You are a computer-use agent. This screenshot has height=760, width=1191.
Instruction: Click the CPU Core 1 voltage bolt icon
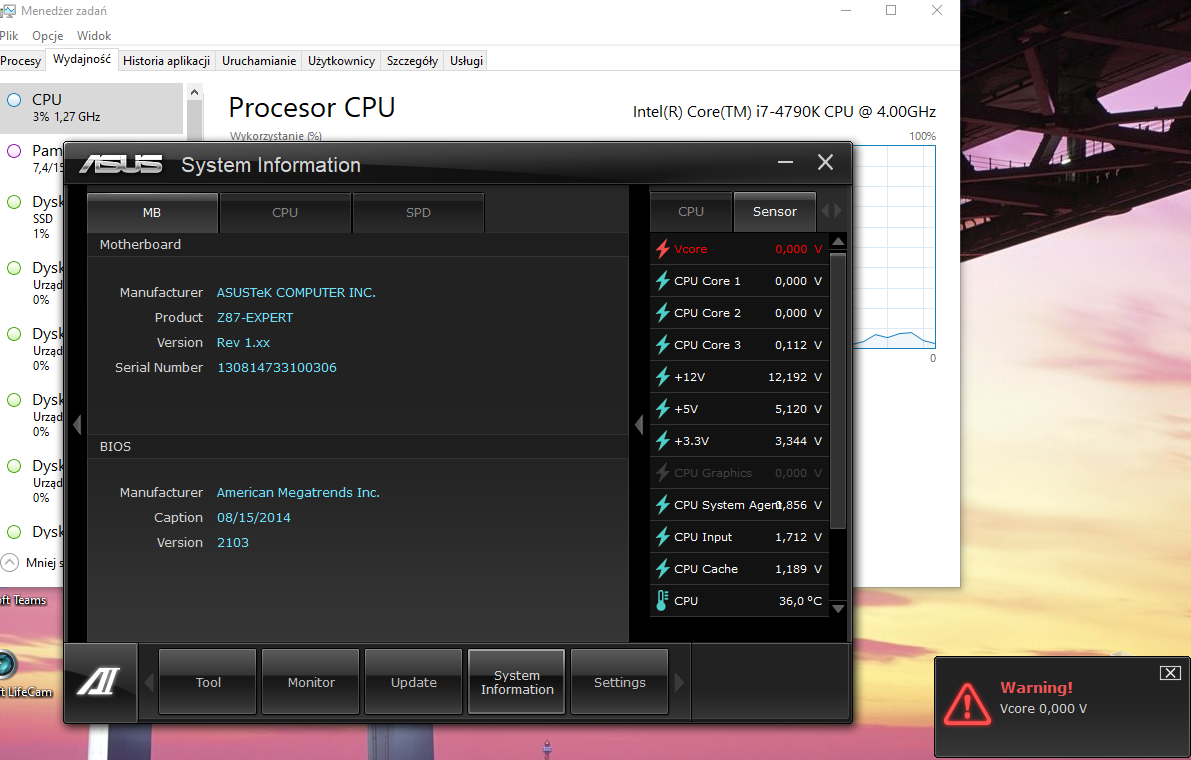[x=662, y=281]
